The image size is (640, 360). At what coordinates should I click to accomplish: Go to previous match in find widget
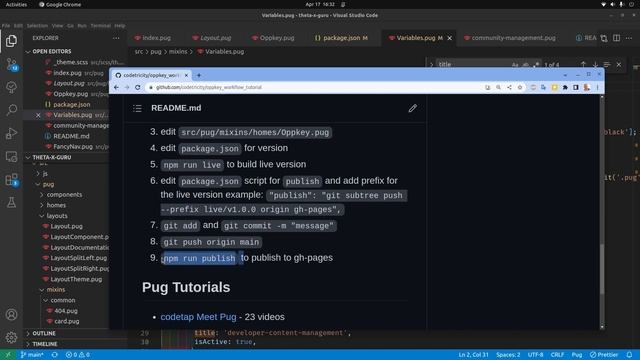pos(583,64)
